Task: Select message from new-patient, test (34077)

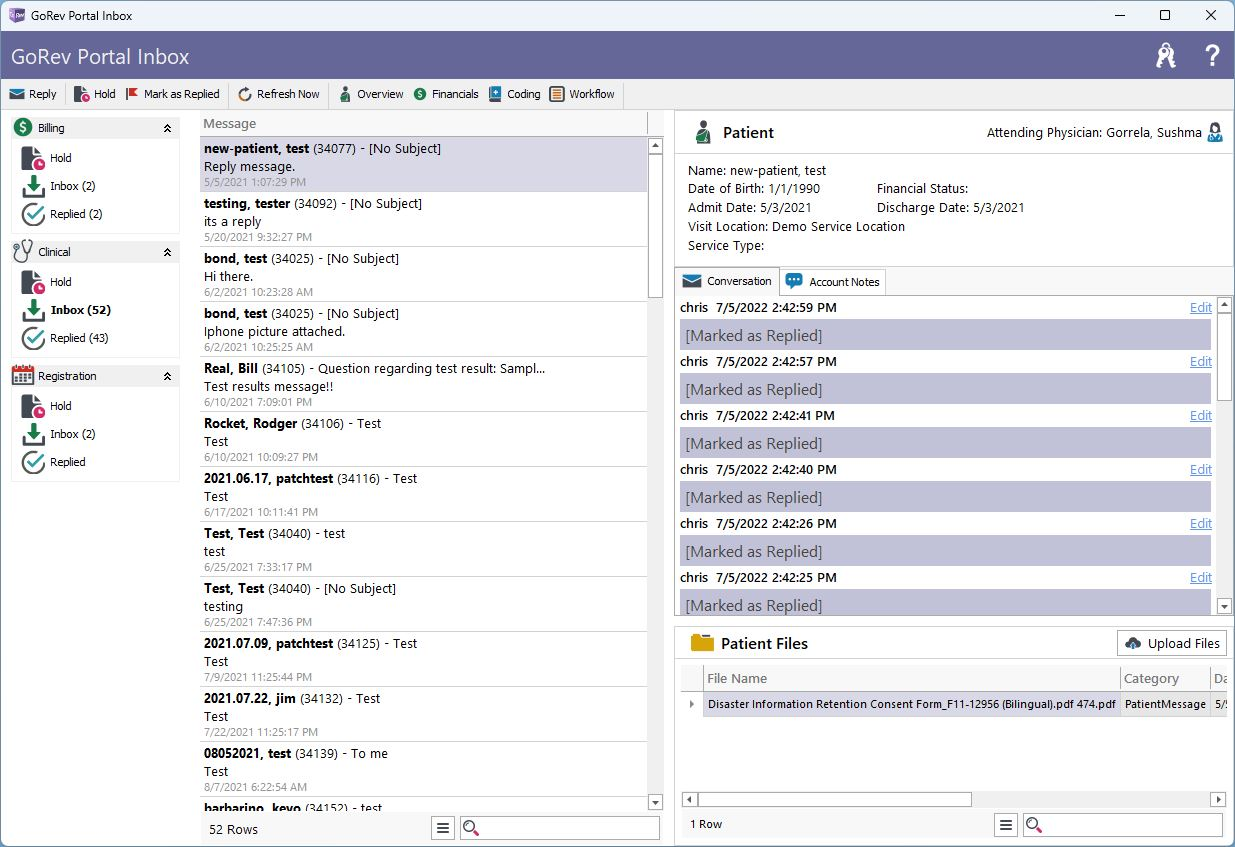Action: pyautogui.click(x=424, y=165)
